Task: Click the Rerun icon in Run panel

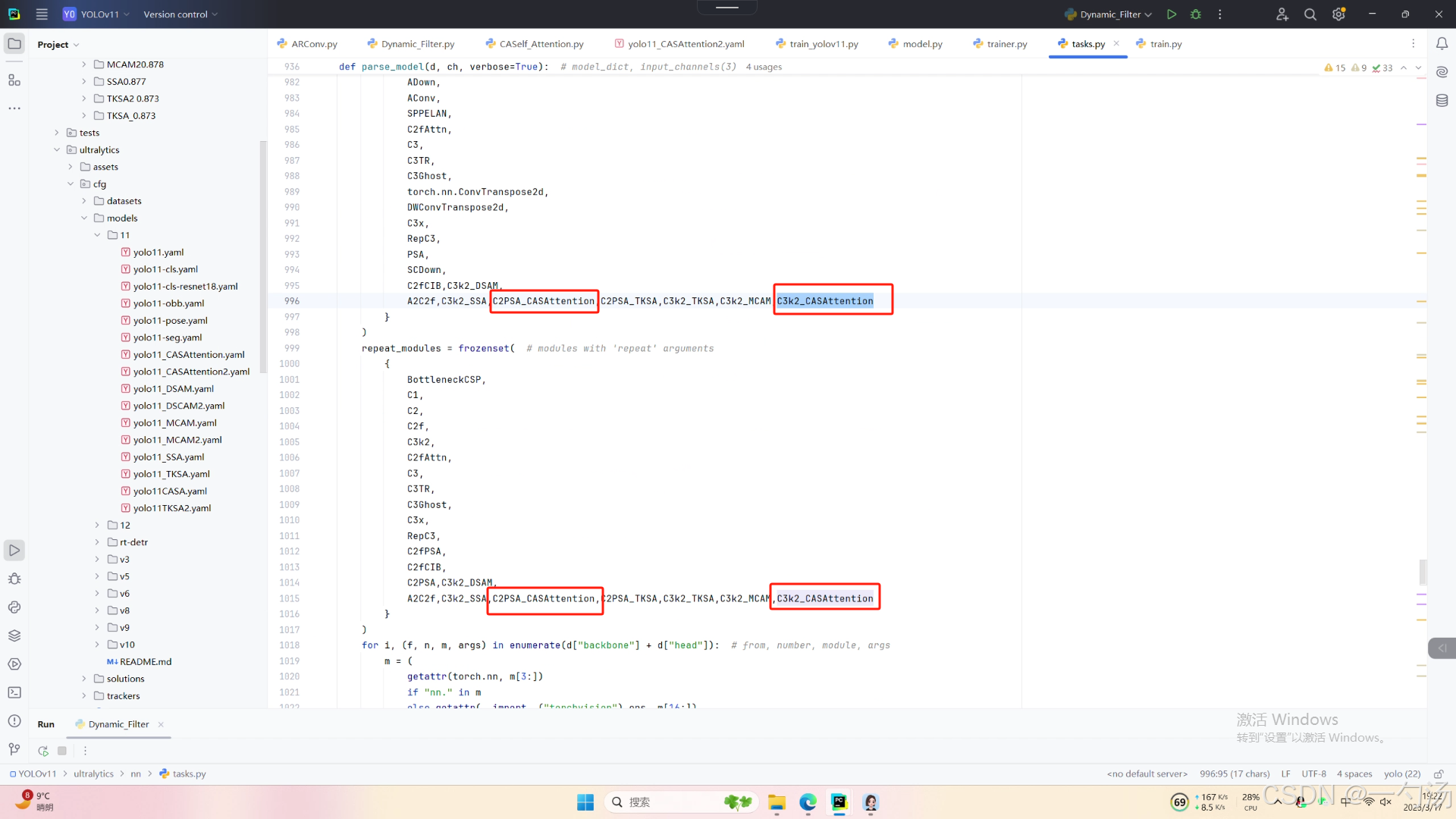Action: 43,751
